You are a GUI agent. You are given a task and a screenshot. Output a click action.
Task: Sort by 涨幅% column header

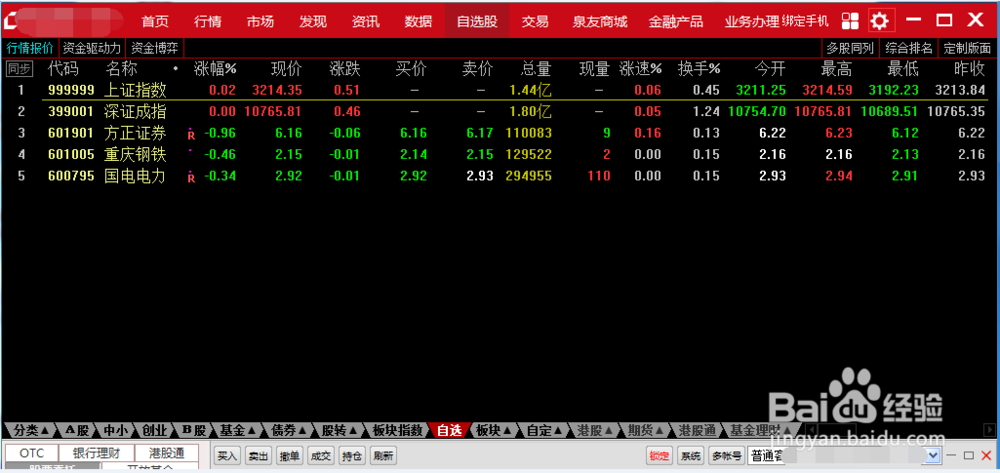click(215, 69)
